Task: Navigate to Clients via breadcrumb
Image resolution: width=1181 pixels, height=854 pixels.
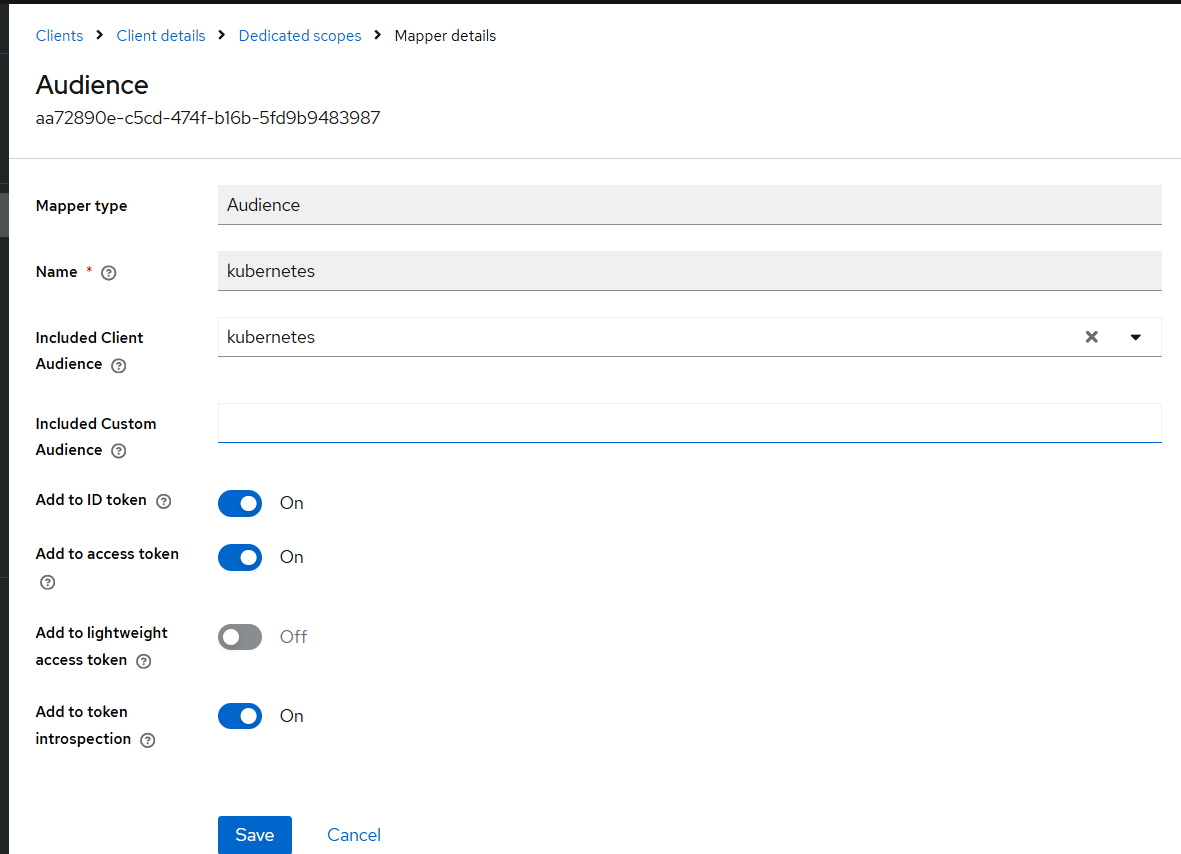Action: (x=59, y=35)
